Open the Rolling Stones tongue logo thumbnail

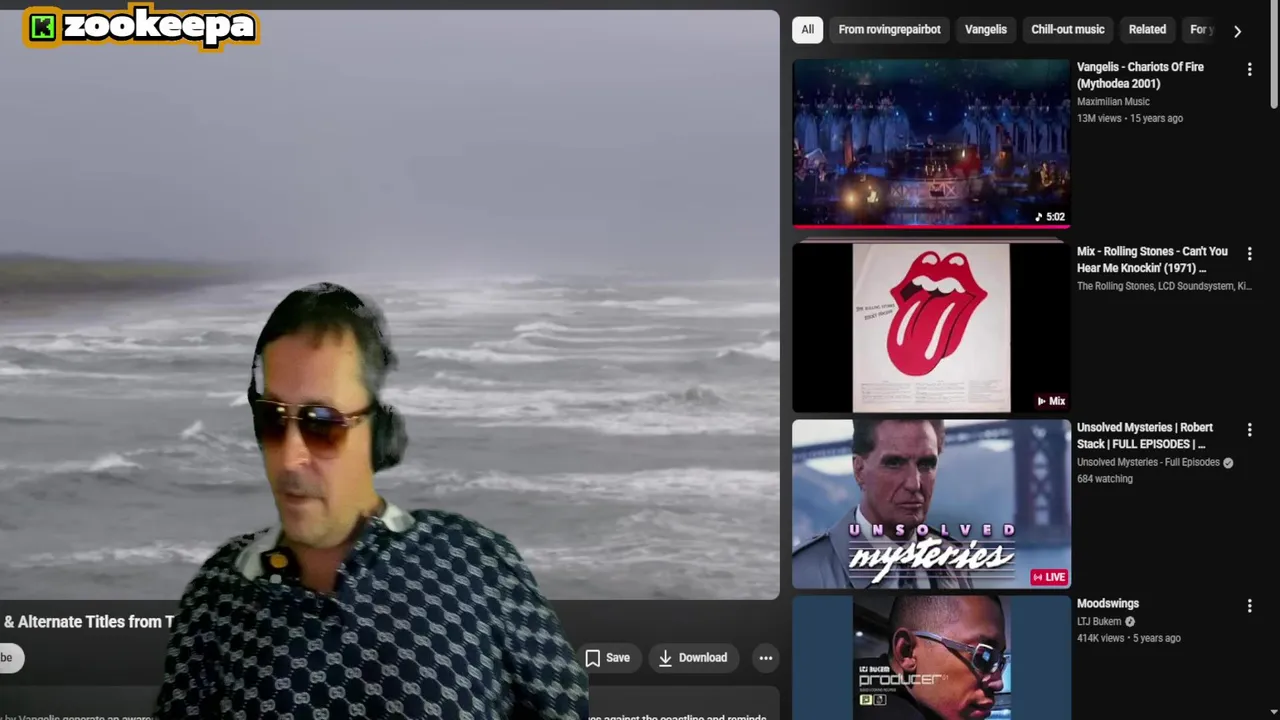(x=931, y=328)
